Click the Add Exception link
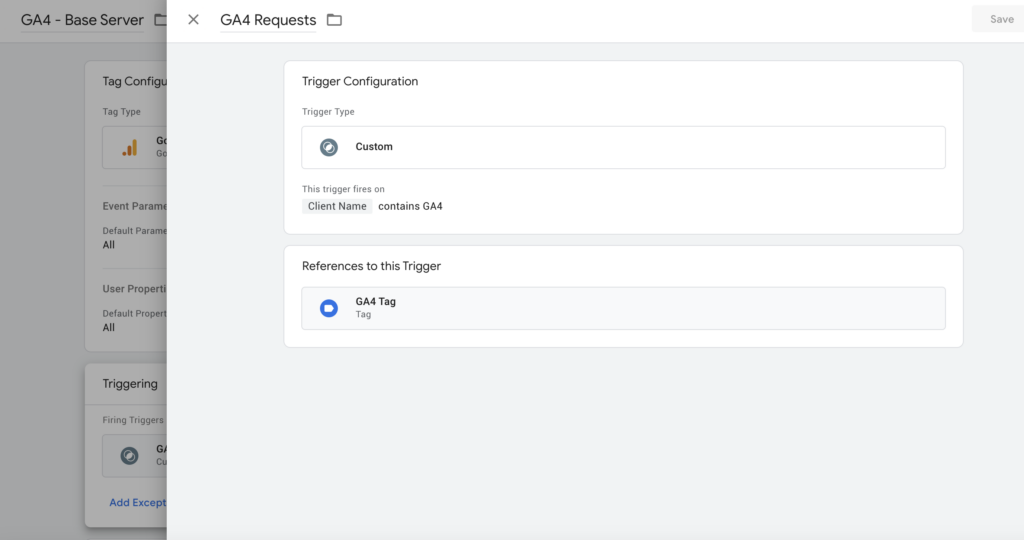 [x=138, y=502]
